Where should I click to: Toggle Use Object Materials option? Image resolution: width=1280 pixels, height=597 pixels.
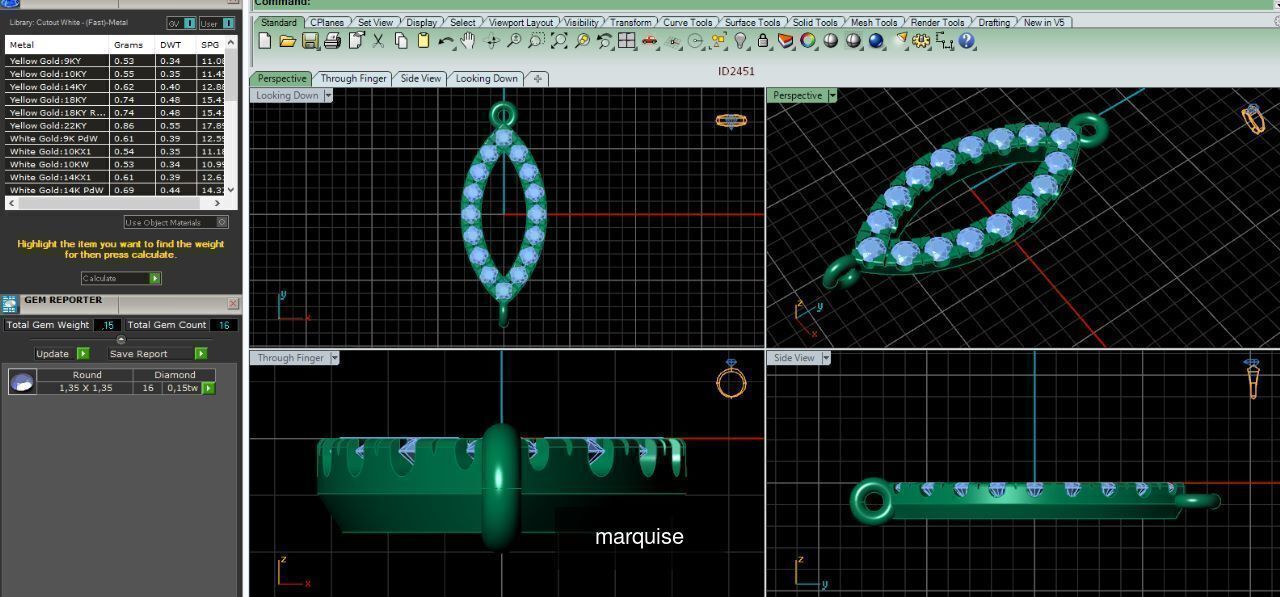click(x=176, y=222)
